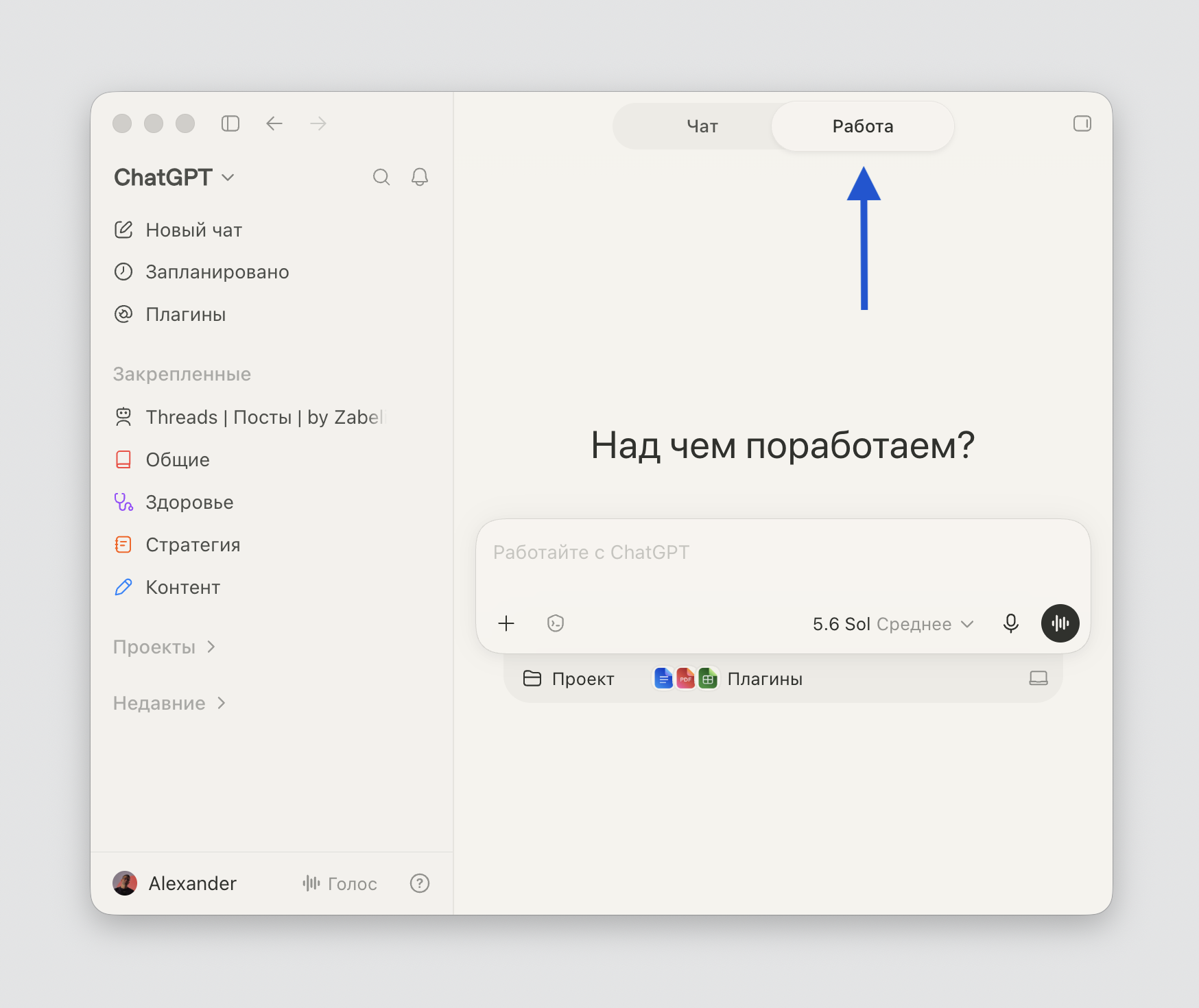Image resolution: width=1199 pixels, height=1008 pixels.
Task: Click the clock icon beside Запланировано
Action: pyautogui.click(x=123, y=272)
